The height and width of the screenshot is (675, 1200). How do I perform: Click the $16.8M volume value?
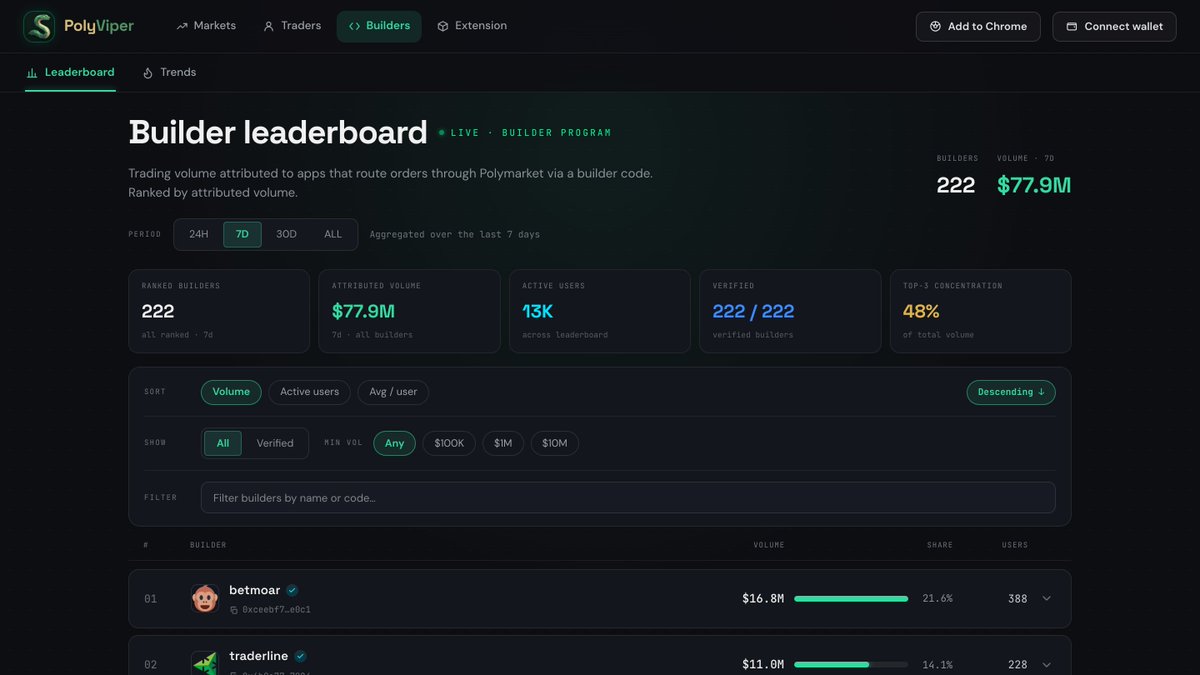pos(763,599)
